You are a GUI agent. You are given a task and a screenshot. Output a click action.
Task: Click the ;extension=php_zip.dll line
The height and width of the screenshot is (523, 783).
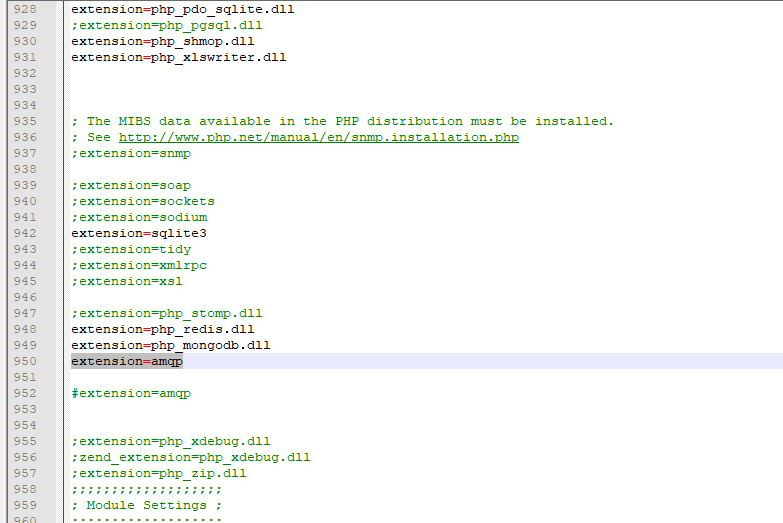(x=158, y=473)
